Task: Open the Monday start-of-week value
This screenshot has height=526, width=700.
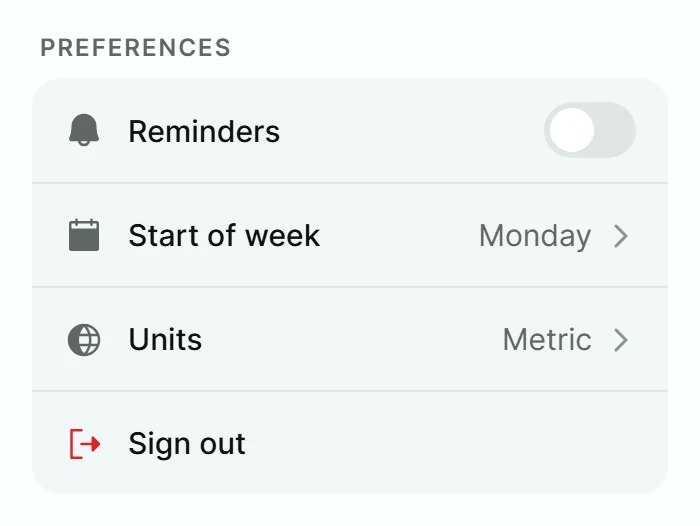Action: [535, 236]
